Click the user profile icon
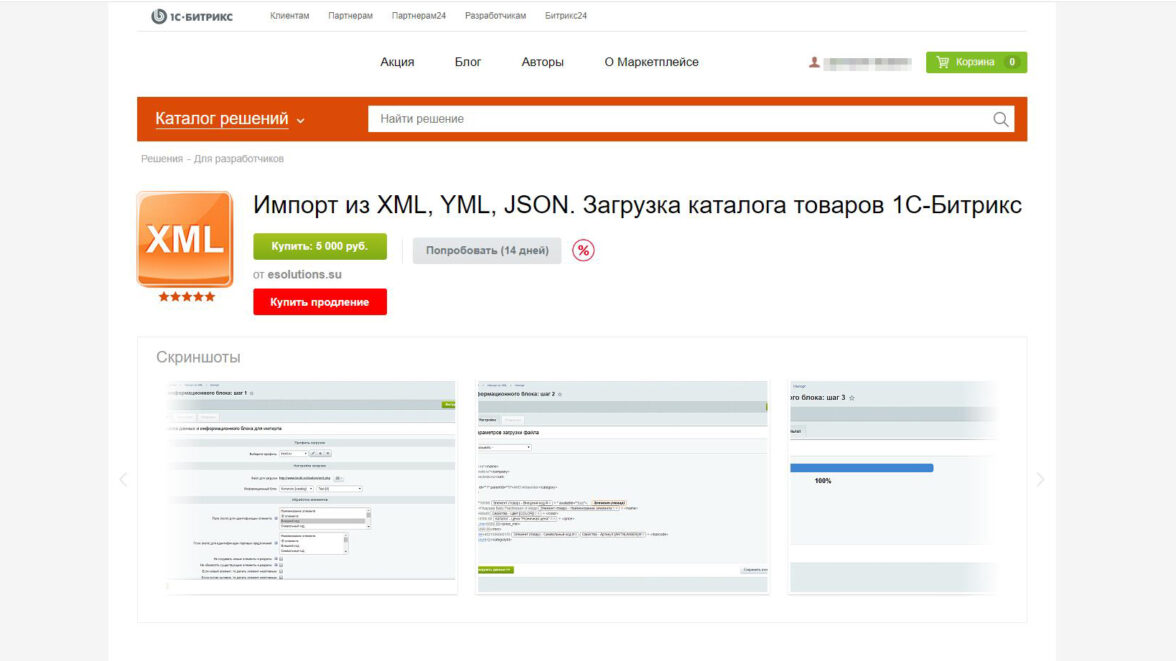1176x661 pixels. coord(814,62)
